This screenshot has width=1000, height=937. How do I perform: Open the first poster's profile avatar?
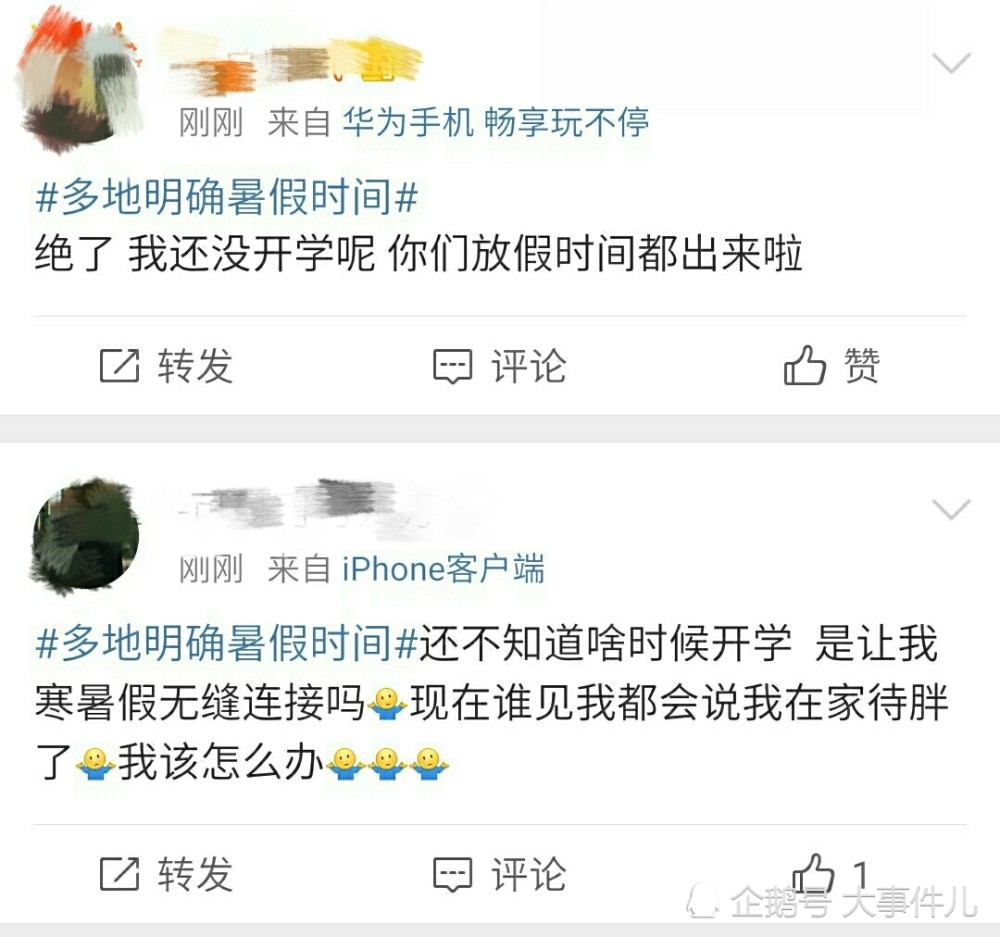pyautogui.click(x=81, y=82)
